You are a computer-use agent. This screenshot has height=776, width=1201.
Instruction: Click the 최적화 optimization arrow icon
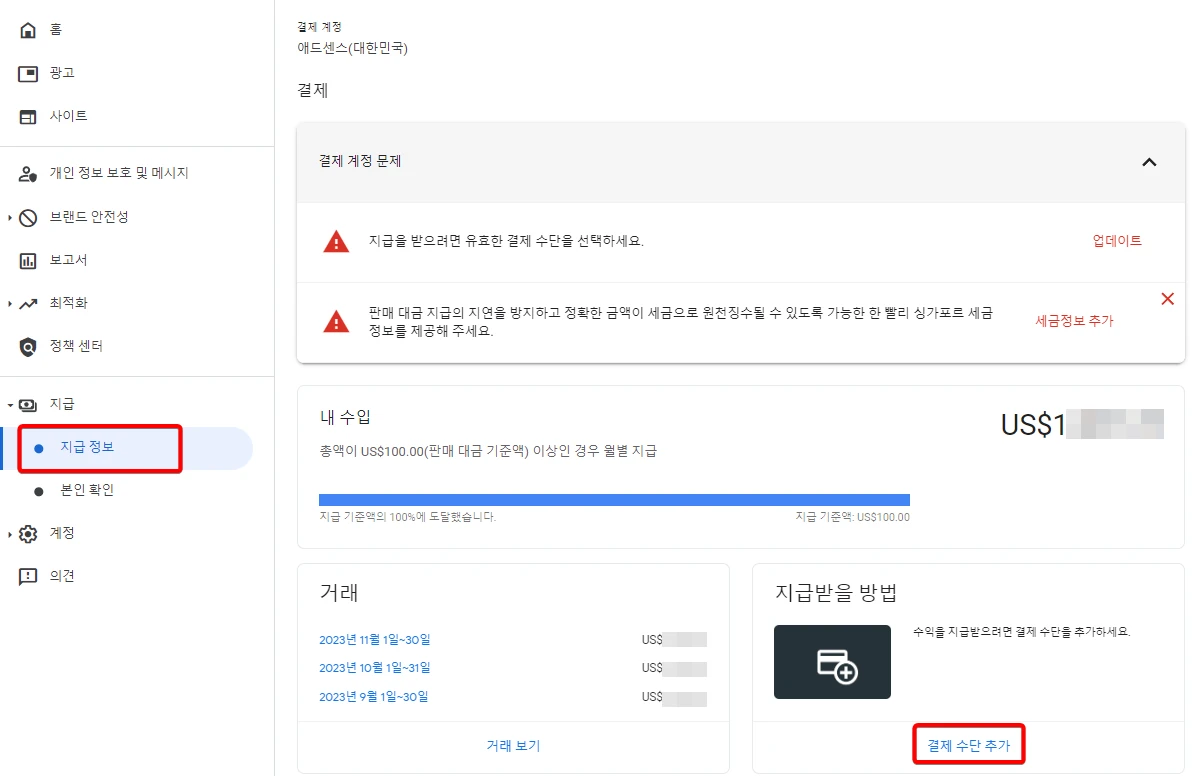click(30, 303)
